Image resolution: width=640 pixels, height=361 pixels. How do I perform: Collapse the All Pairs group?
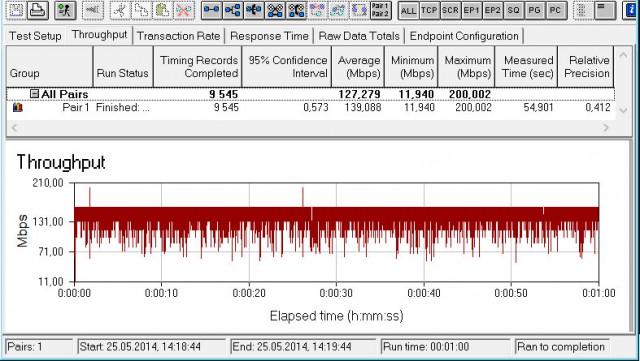click(x=35, y=94)
